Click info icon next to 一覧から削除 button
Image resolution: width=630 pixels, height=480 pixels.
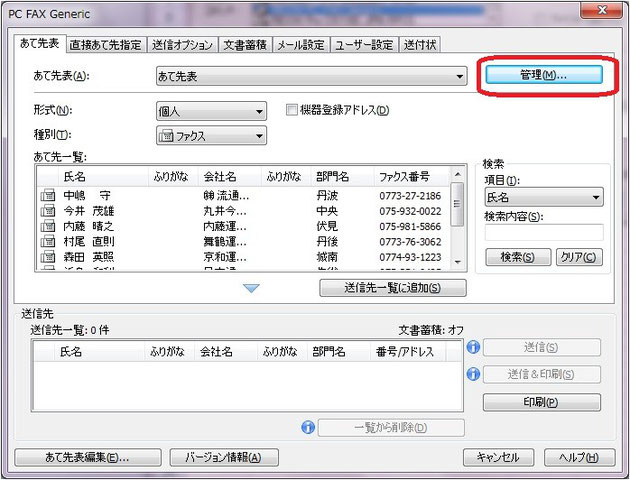(308, 427)
